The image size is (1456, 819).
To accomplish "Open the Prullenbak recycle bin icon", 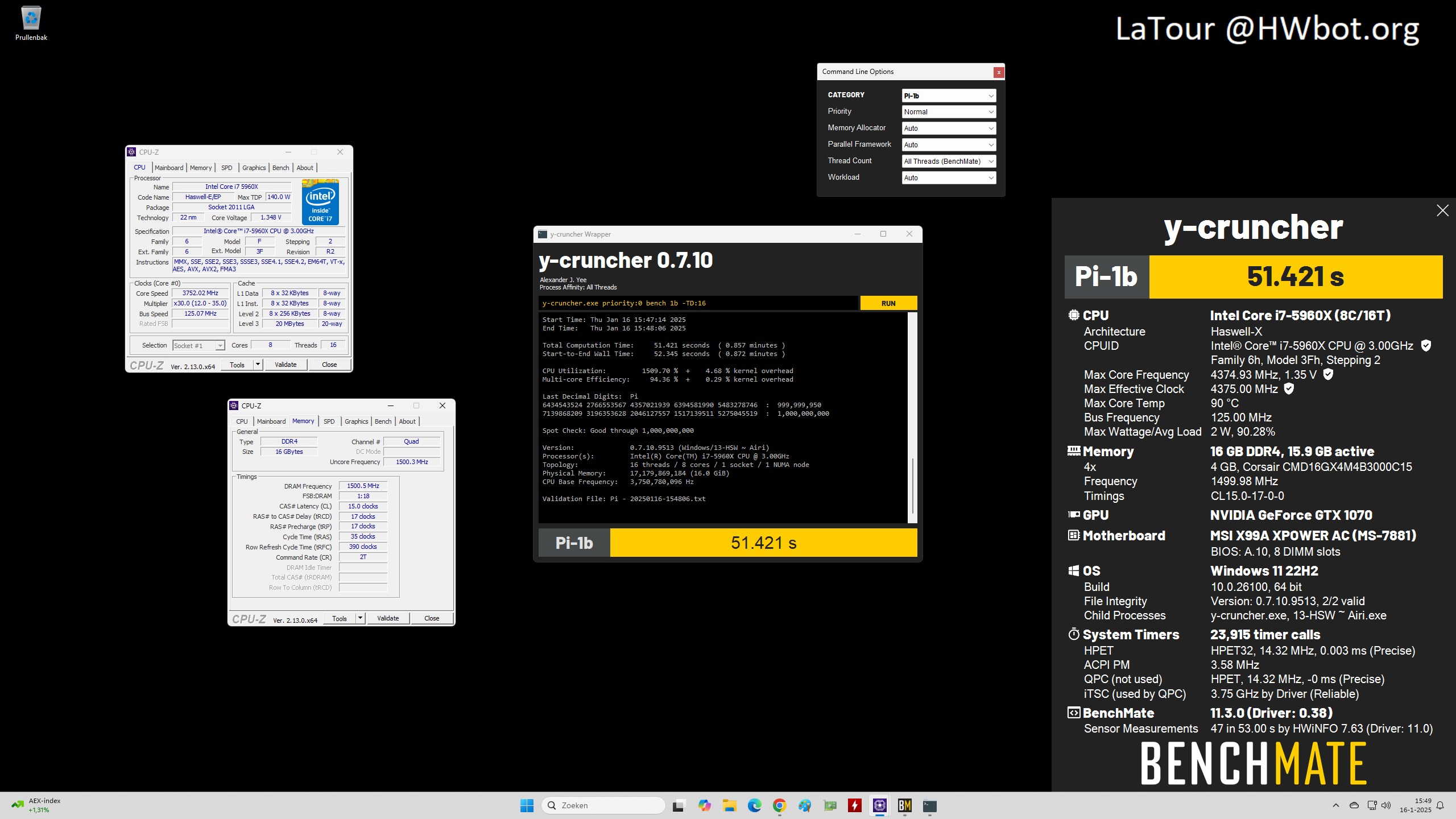I will click(x=31, y=24).
